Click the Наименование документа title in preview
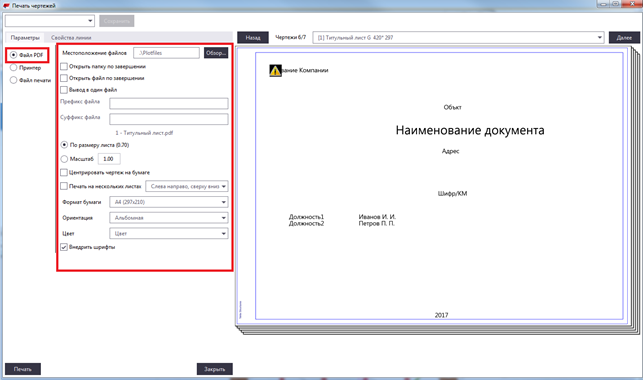Image resolution: width=643 pixels, height=380 pixels. [x=470, y=130]
